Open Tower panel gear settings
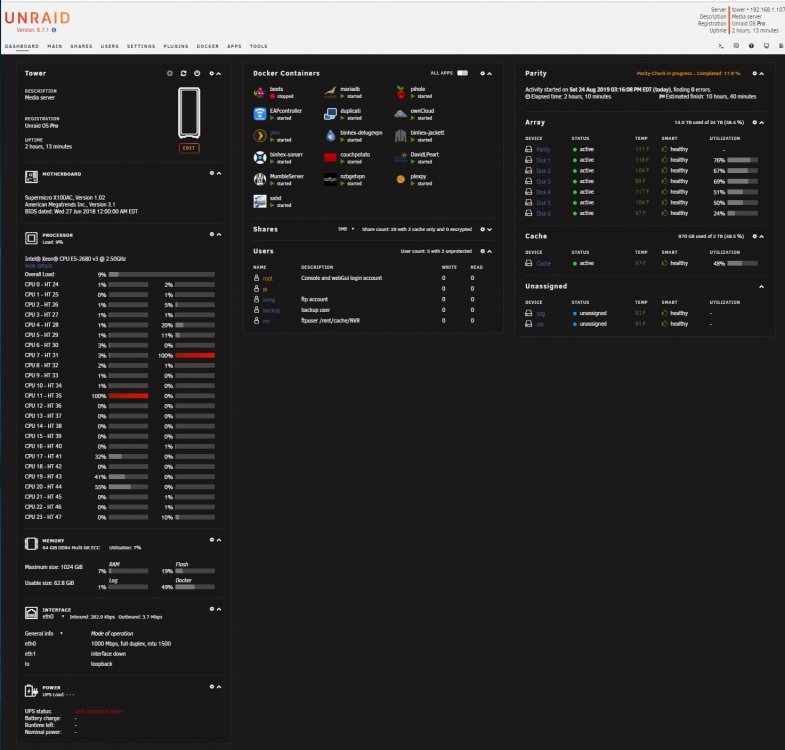This screenshot has height=750, width=785. pos(212,73)
